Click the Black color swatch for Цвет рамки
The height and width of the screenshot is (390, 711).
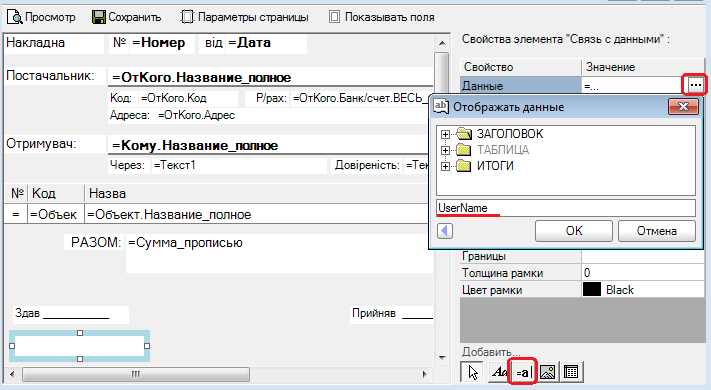point(592,290)
